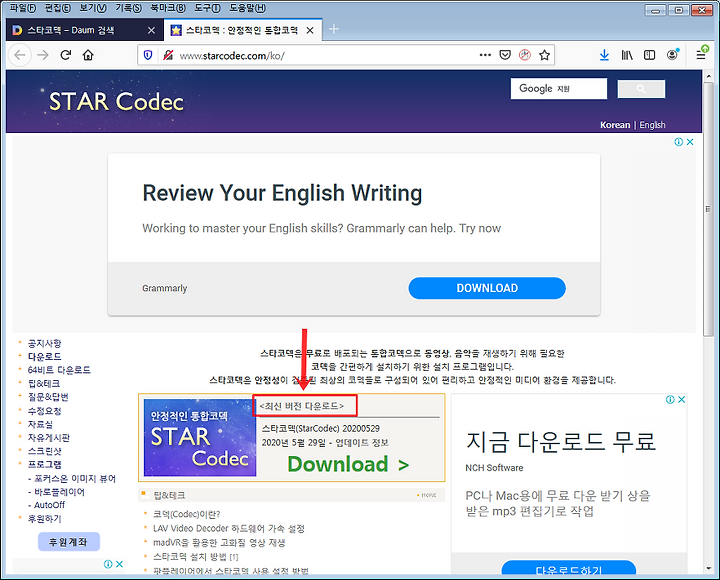The image size is (720, 580).
Task: Click the green Download > link
Action: point(348,464)
